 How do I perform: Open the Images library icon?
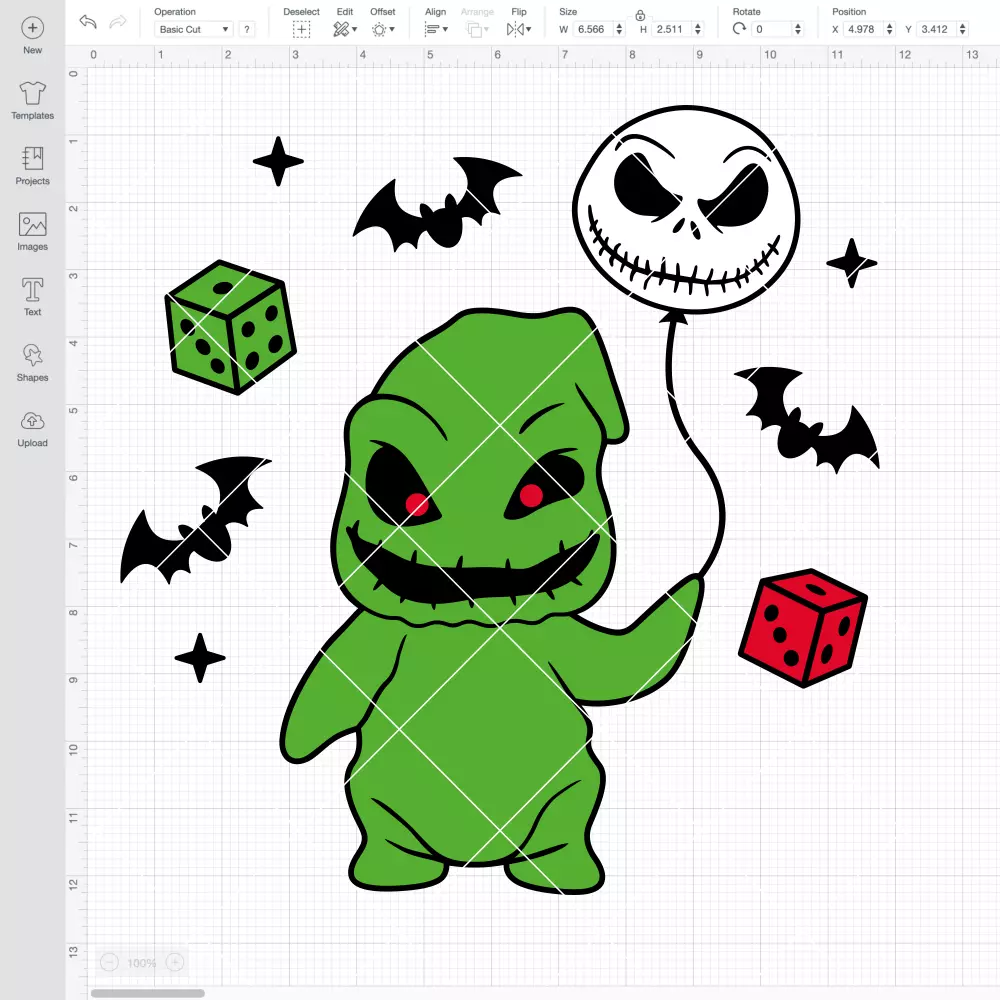(x=33, y=224)
